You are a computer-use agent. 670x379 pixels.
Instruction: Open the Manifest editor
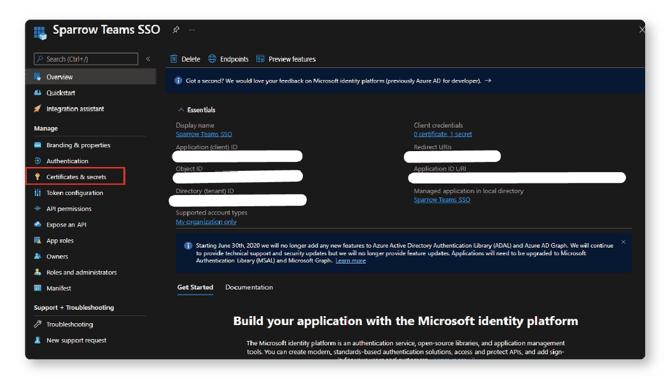pyautogui.click(x=59, y=288)
